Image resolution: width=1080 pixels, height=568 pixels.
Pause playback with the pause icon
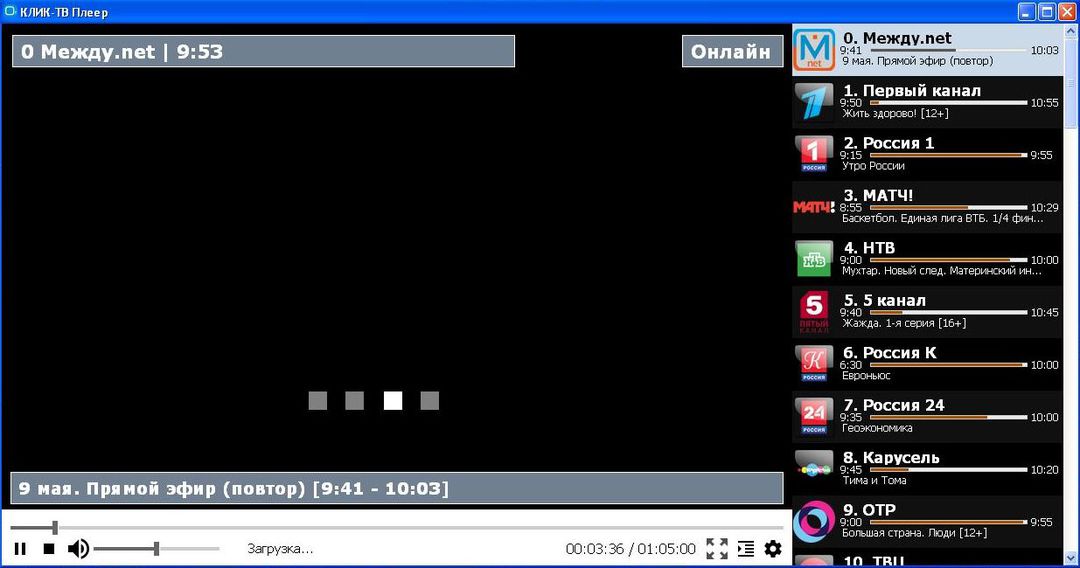coord(20,549)
